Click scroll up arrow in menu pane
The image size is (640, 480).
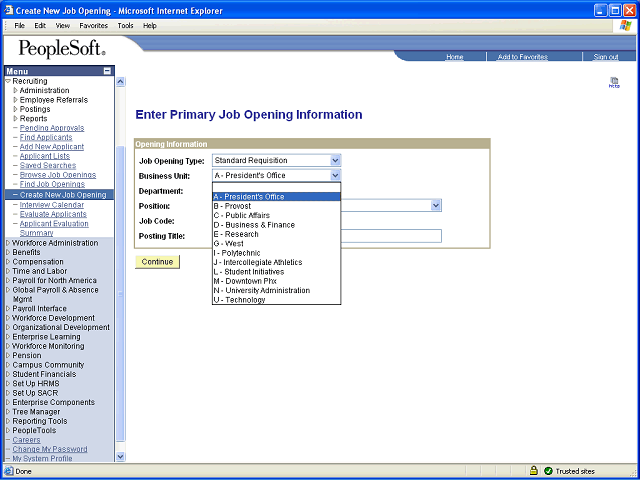click(120, 82)
